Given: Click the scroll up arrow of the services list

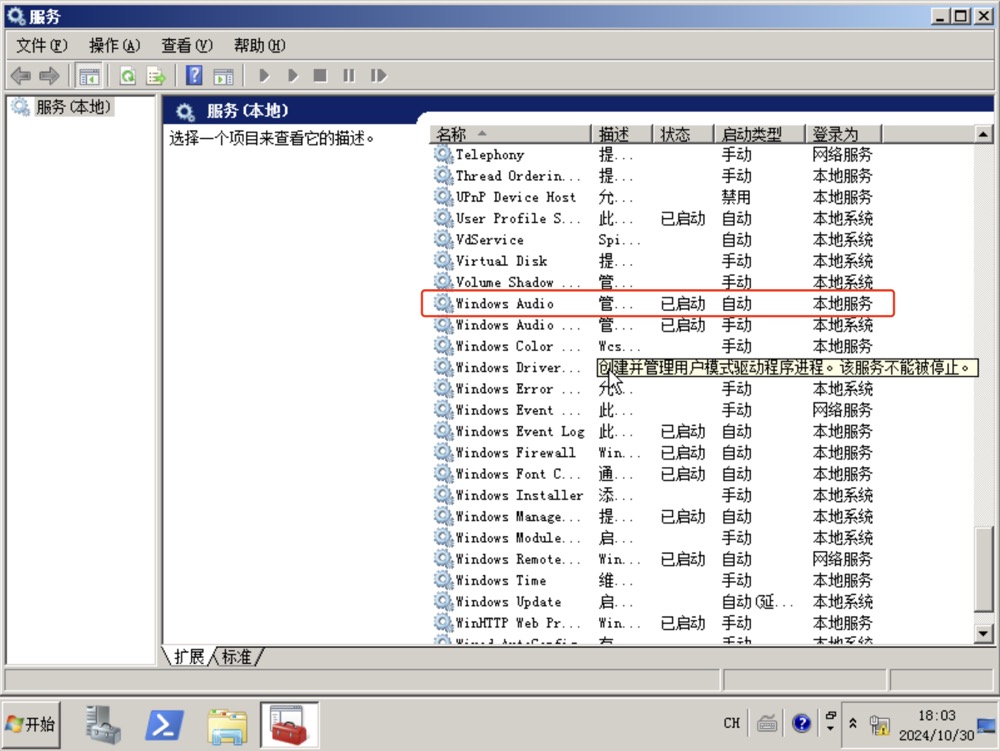Looking at the screenshot, I should tap(983, 134).
